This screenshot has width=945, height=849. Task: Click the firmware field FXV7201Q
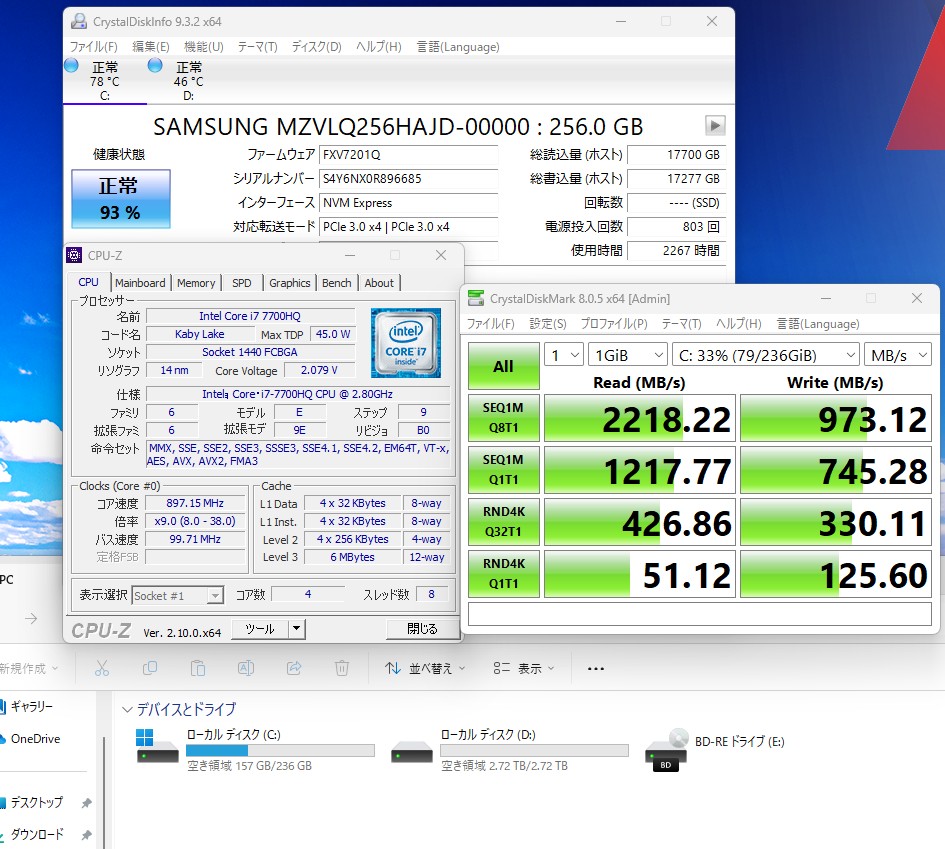(x=409, y=155)
